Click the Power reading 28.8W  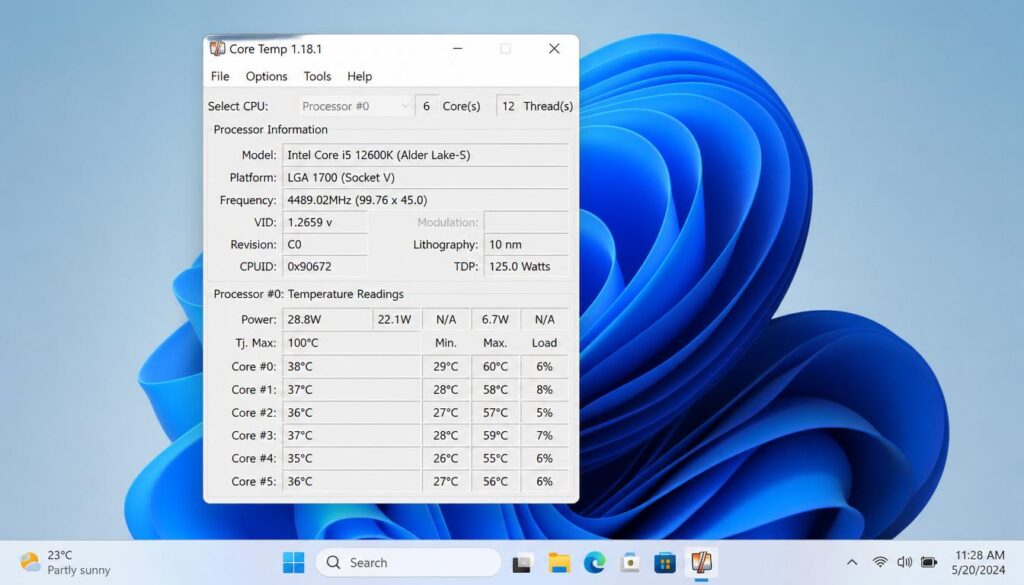[x=327, y=319]
